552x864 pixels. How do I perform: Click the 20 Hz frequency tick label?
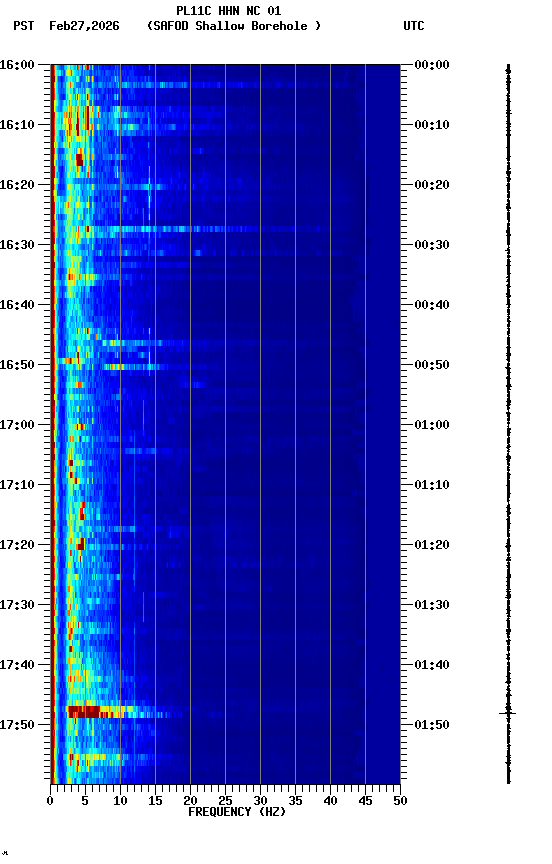coord(190,801)
